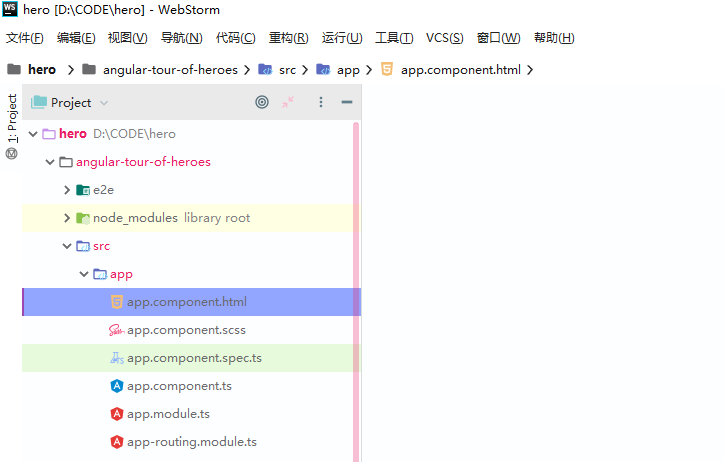Image resolution: width=724 pixels, height=462 pixels.
Task: Click the blue Angular icon of app.component.ts
Action: pos(117,386)
